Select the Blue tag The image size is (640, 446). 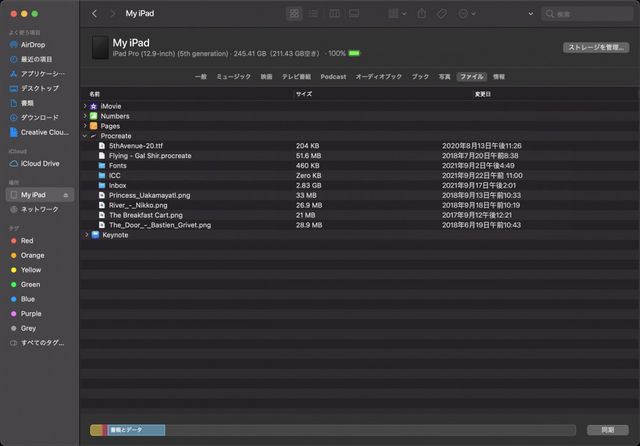[x=27, y=299]
